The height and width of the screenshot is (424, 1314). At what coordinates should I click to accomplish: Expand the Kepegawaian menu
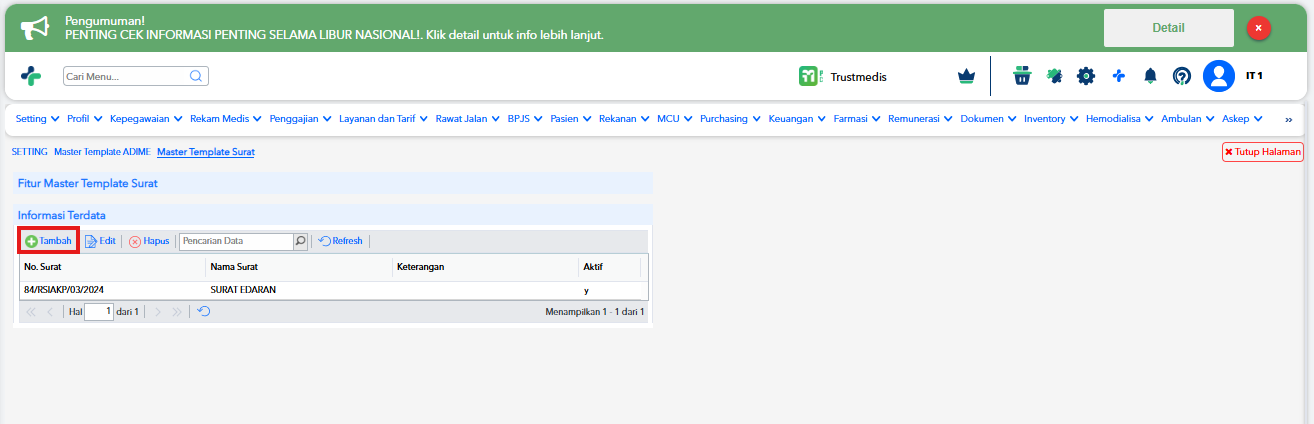tap(146, 118)
